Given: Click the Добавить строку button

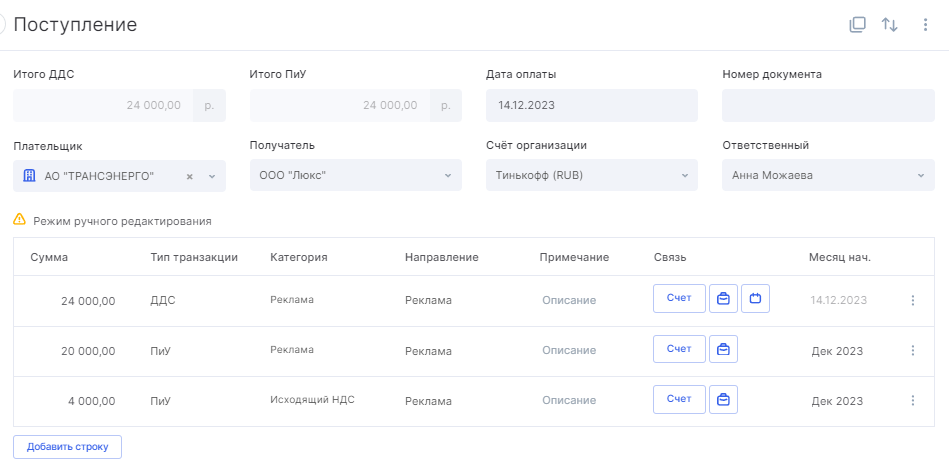Looking at the screenshot, I should pos(67,447).
